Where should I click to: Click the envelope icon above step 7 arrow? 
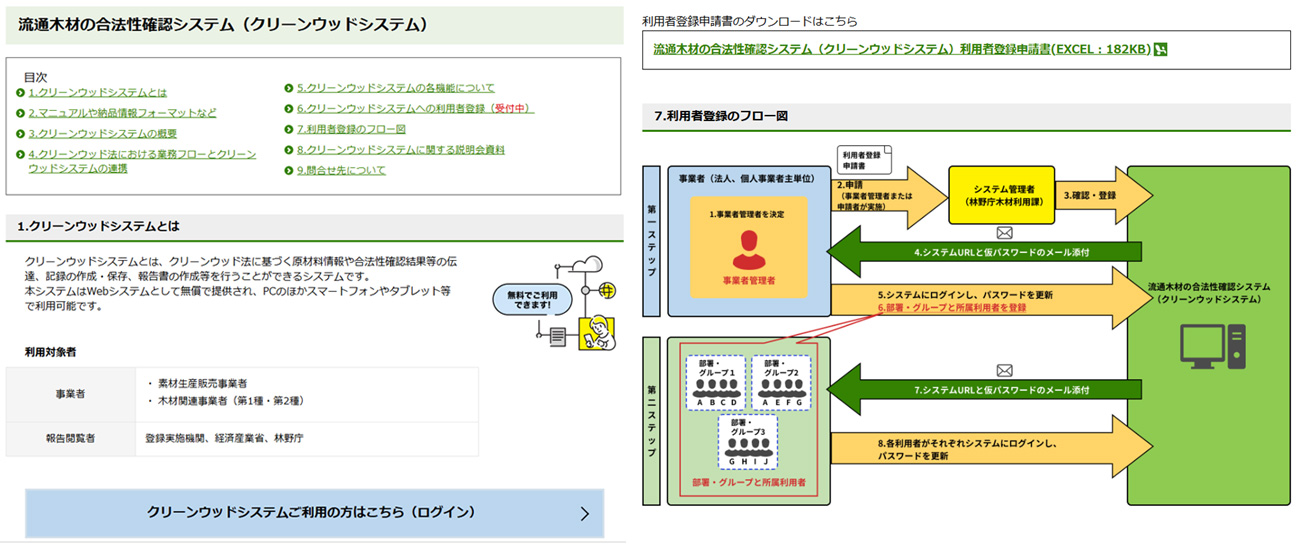coord(1004,369)
